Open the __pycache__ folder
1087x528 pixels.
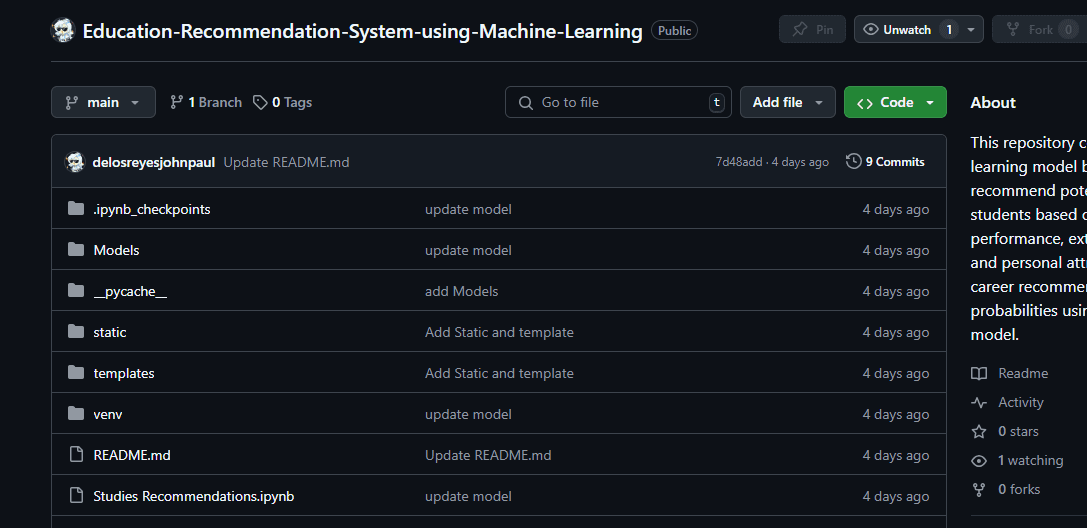click(130, 292)
